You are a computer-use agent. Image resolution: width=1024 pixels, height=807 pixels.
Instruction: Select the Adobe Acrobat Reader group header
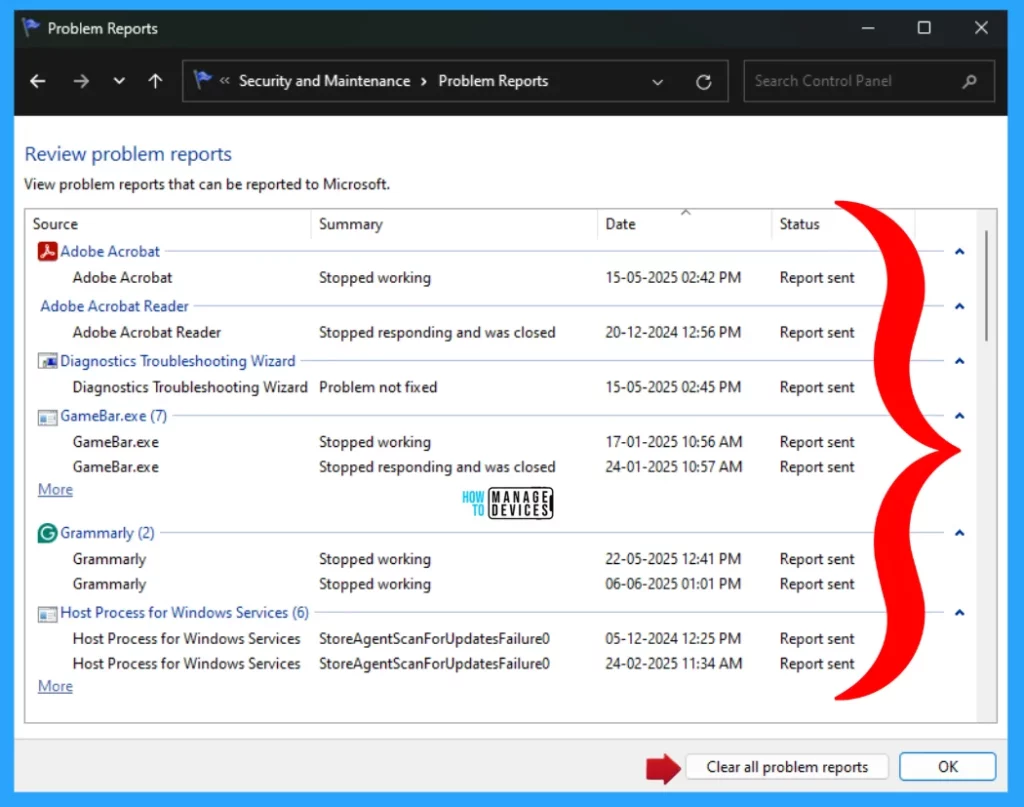114,306
